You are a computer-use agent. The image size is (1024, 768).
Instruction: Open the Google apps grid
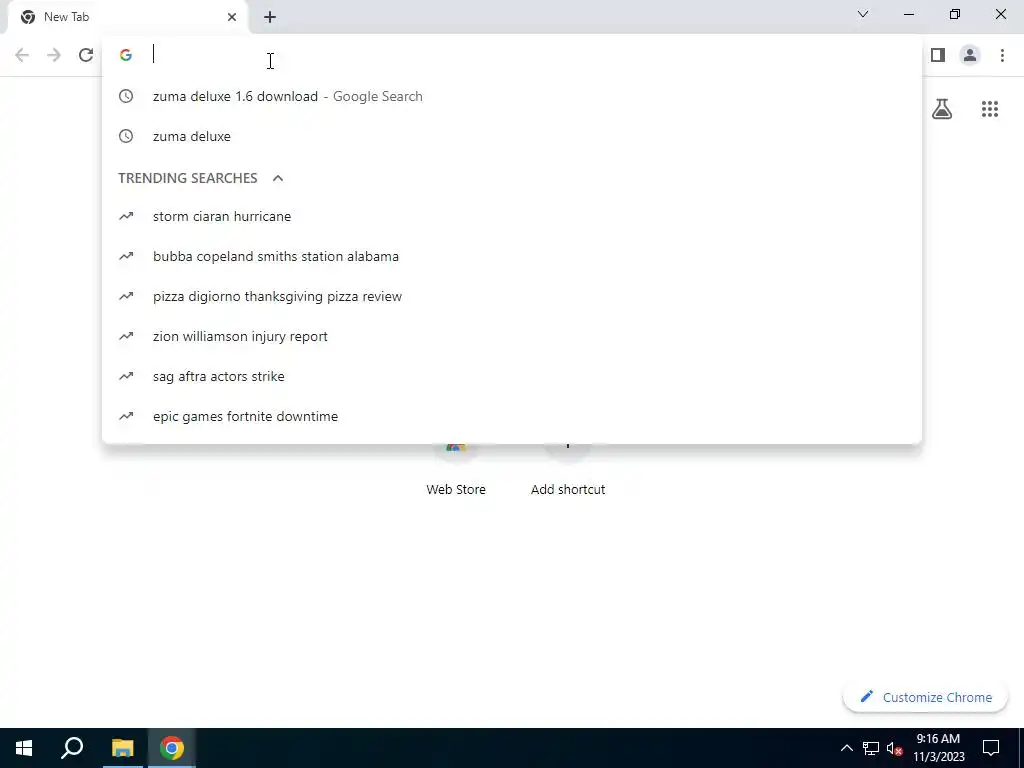coord(990,109)
